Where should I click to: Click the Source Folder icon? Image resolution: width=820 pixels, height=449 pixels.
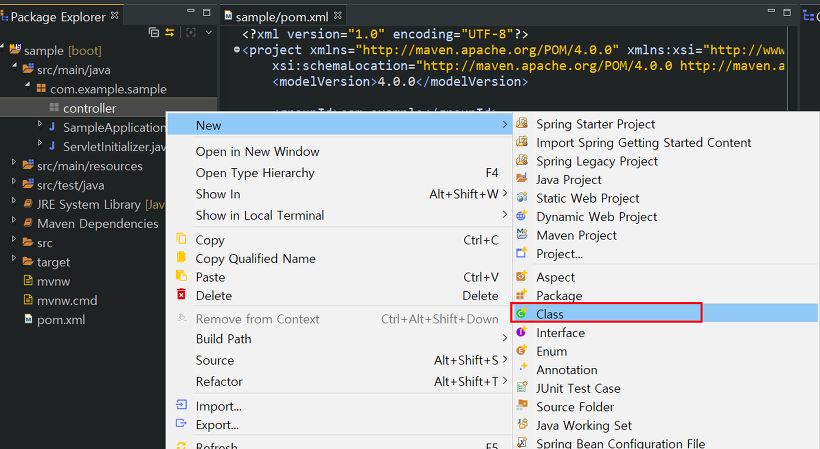point(521,406)
